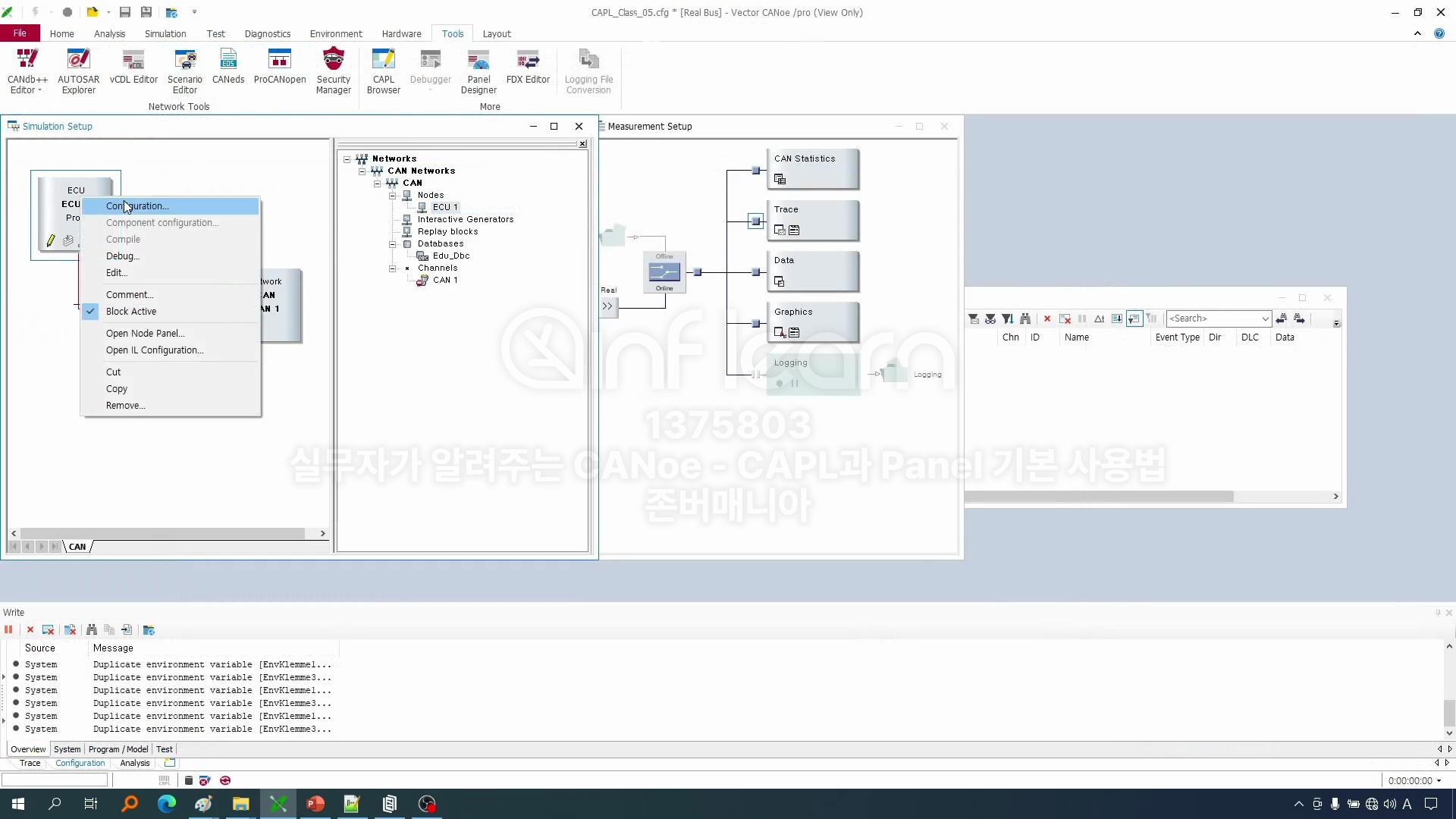This screenshot has width=1456, height=819.
Task: Open the CANdb++ Editor tool
Action: coord(27,71)
